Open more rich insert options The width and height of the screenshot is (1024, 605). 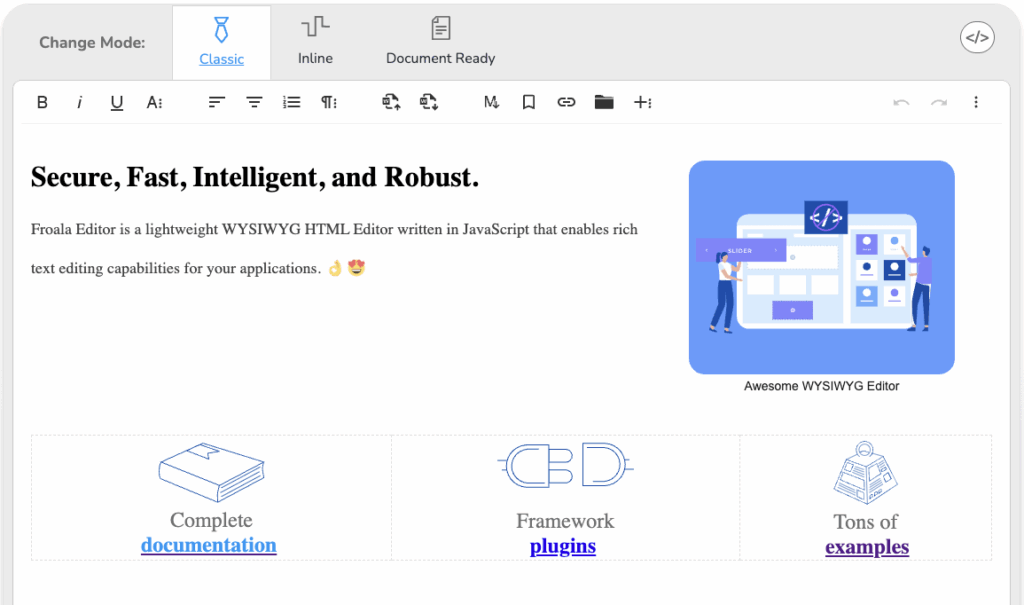643,102
